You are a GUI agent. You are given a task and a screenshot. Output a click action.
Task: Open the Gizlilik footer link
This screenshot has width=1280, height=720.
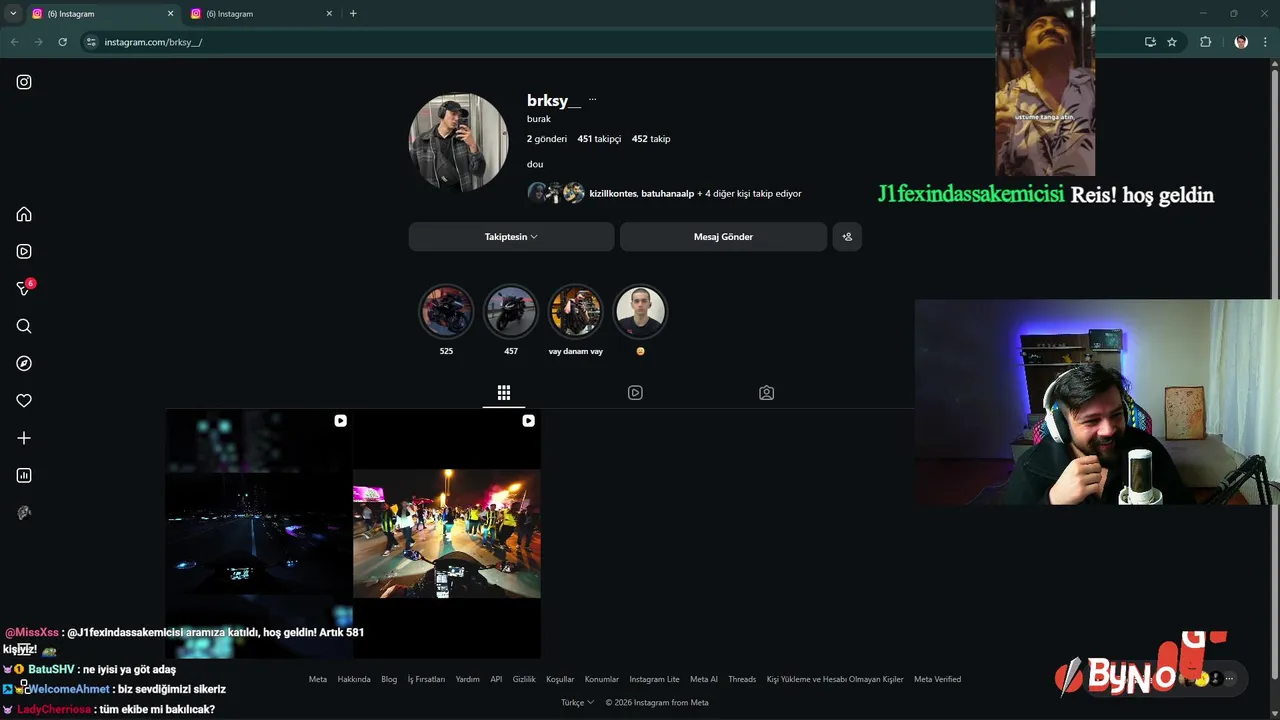tap(524, 679)
